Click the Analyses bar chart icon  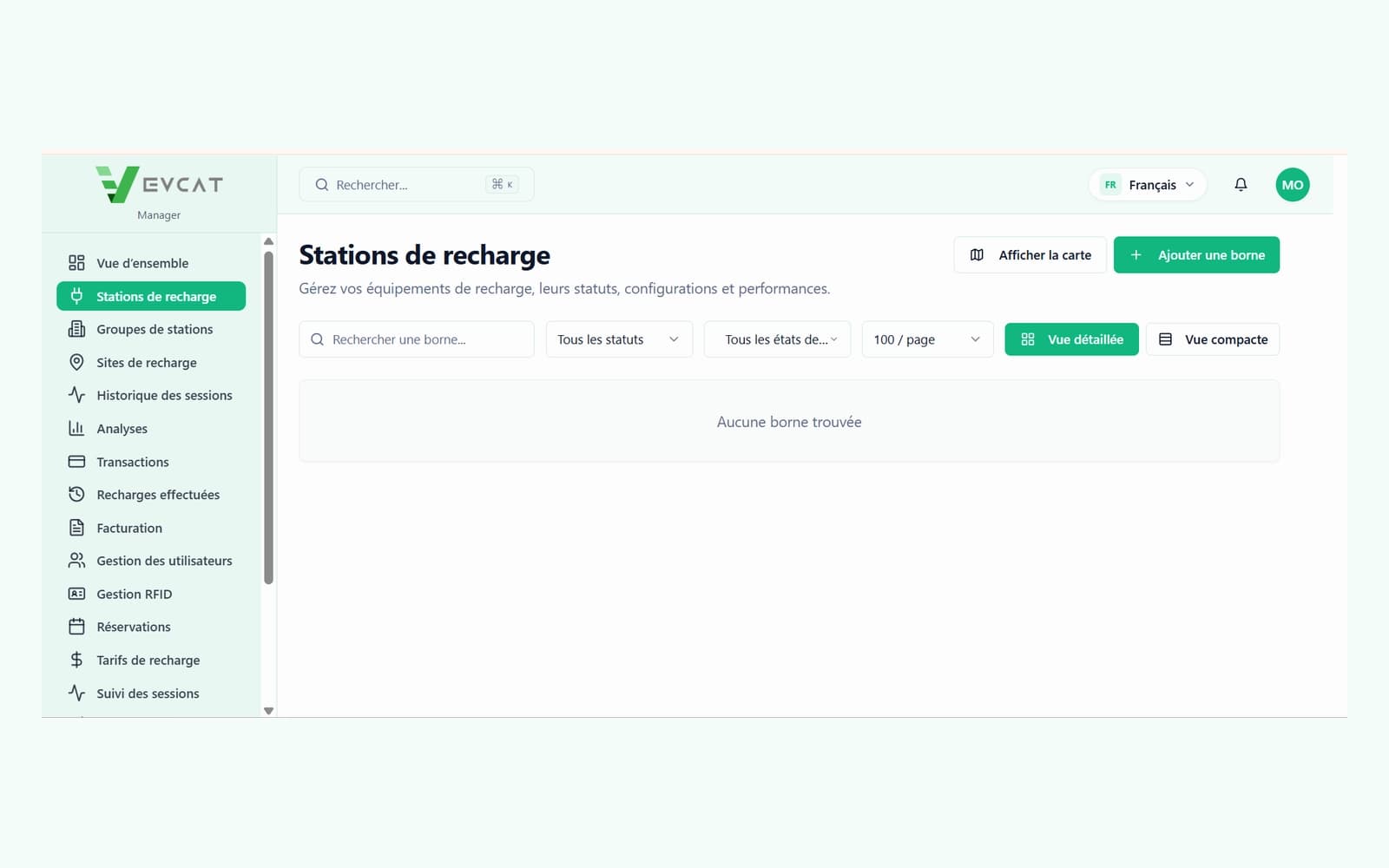[x=76, y=428]
